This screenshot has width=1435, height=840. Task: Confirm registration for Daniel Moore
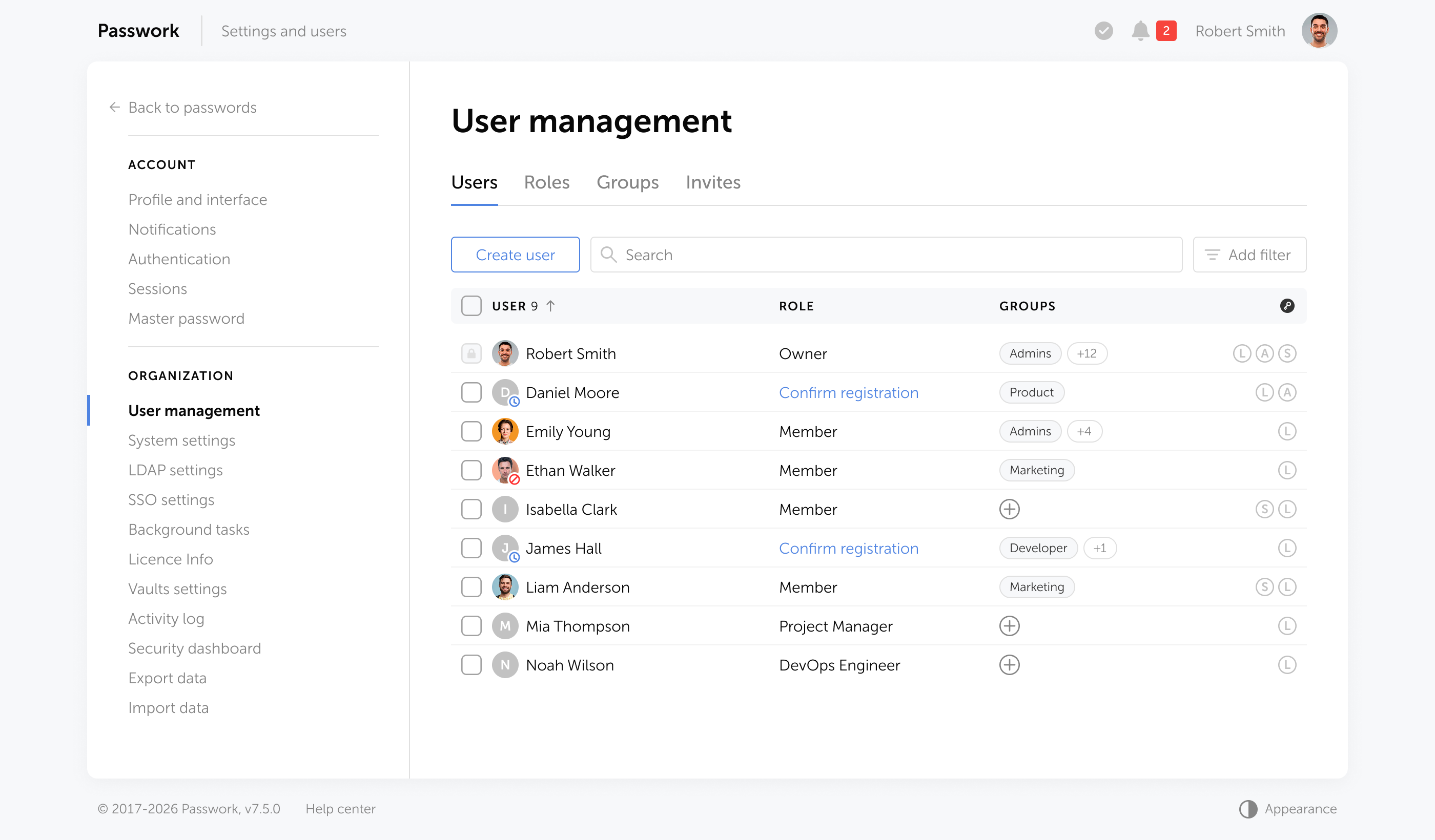[849, 393]
